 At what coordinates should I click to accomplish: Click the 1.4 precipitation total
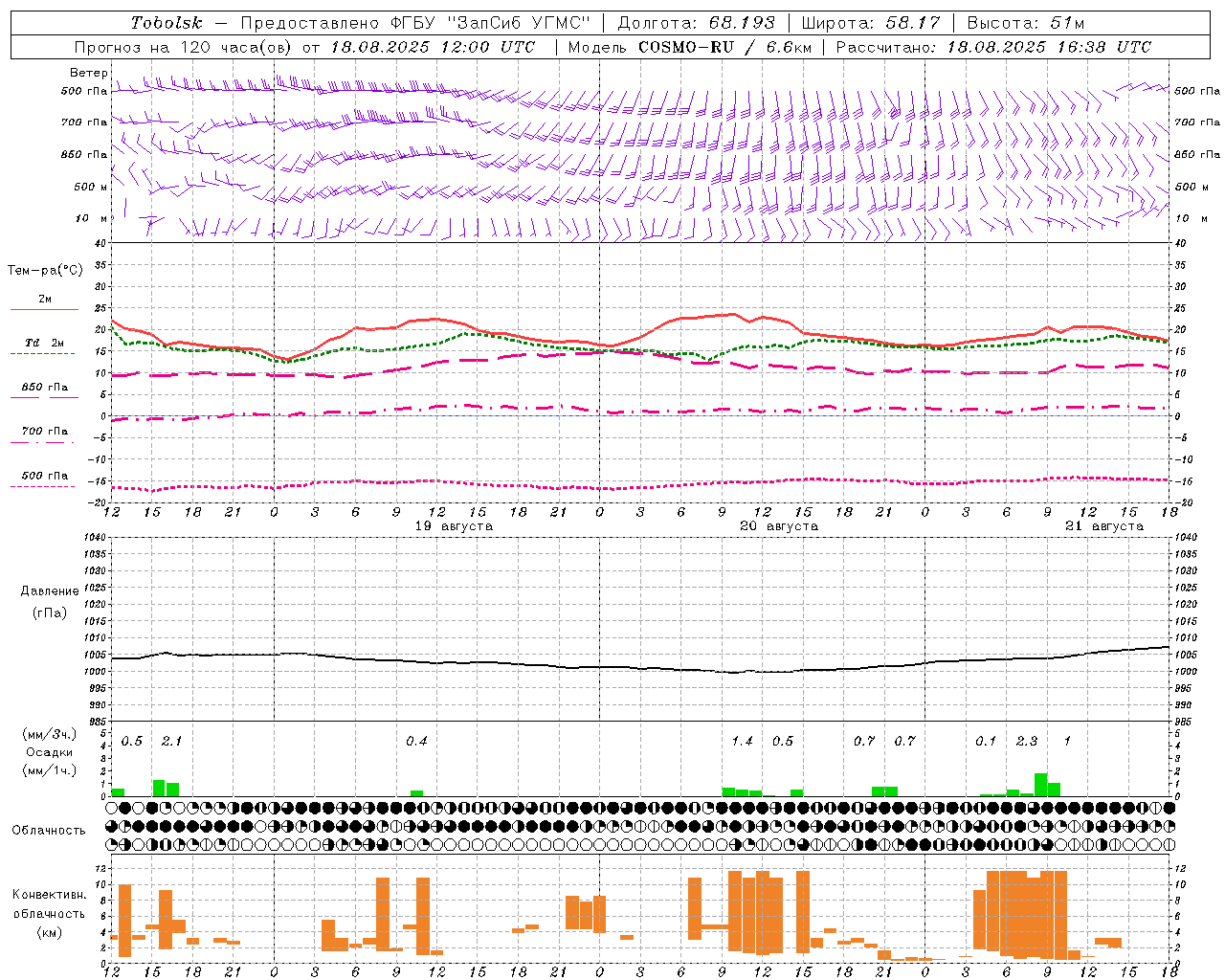pyautogui.click(x=742, y=741)
